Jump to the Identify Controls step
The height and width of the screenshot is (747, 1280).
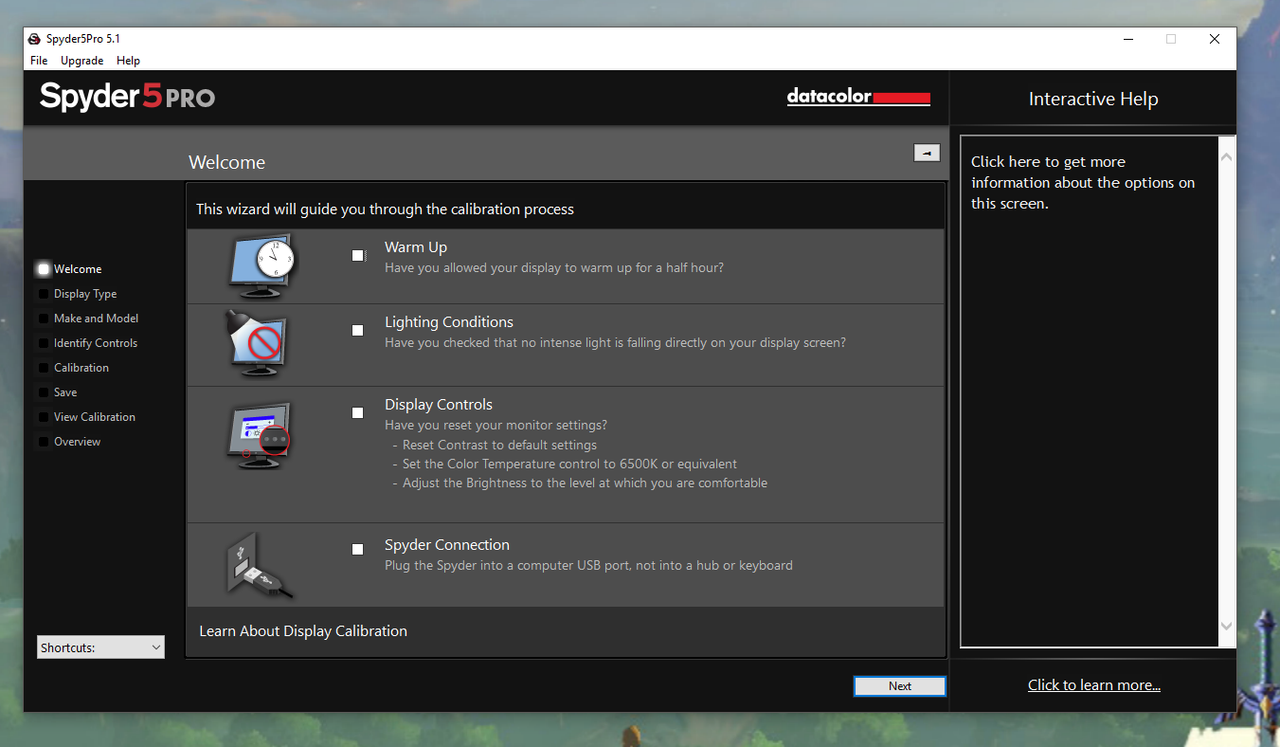click(88, 343)
